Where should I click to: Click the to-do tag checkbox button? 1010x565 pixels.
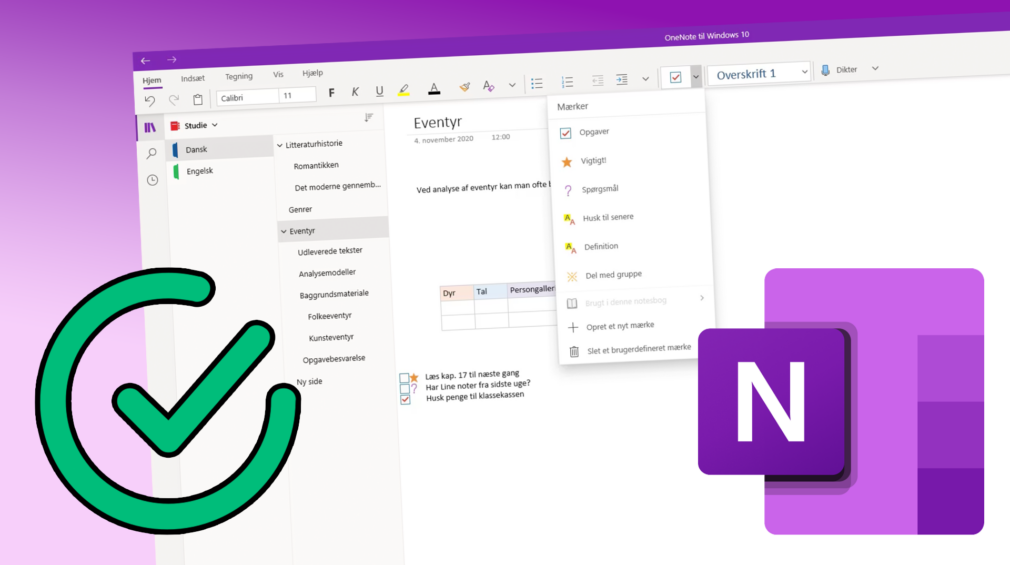(676, 77)
